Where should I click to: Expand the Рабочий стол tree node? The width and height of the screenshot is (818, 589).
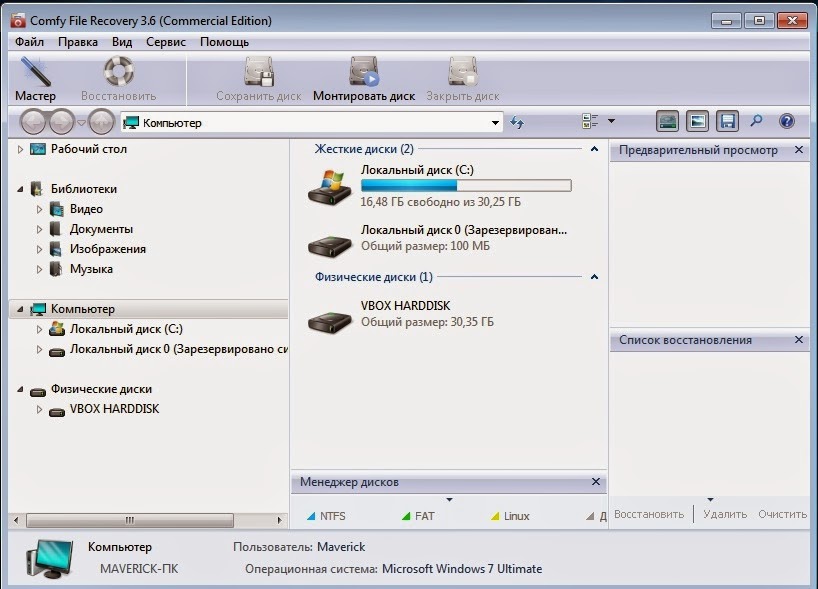(20, 149)
